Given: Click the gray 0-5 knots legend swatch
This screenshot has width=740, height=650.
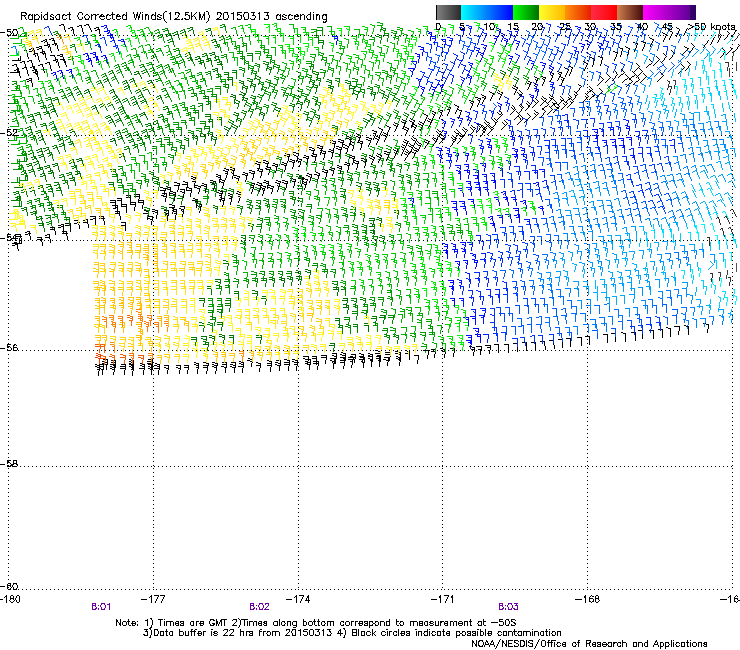Looking at the screenshot, I should click(x=448, y=12).
